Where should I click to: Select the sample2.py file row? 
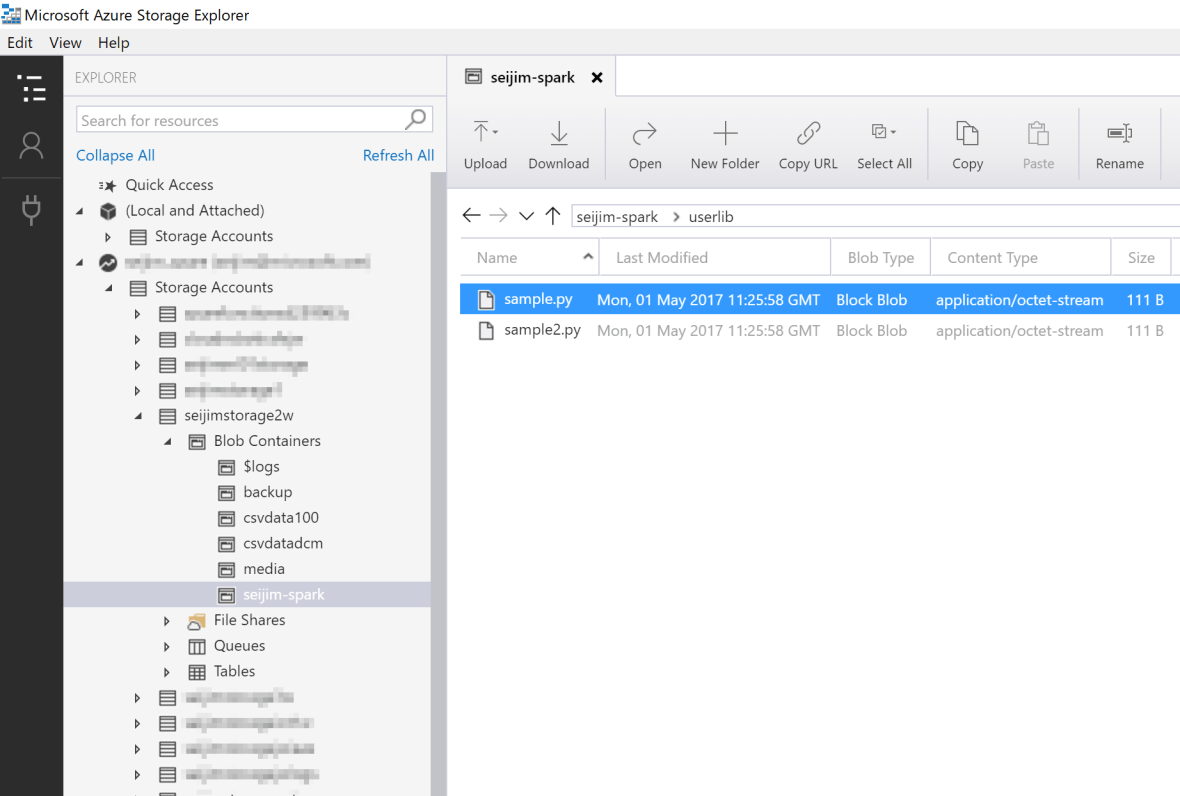542,331
